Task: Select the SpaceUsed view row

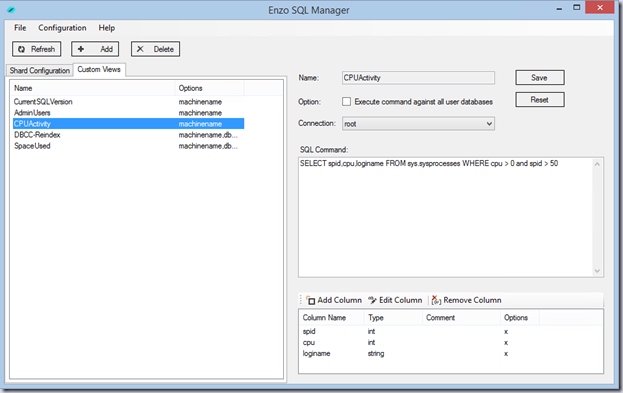Action: [x=128, y=146]
